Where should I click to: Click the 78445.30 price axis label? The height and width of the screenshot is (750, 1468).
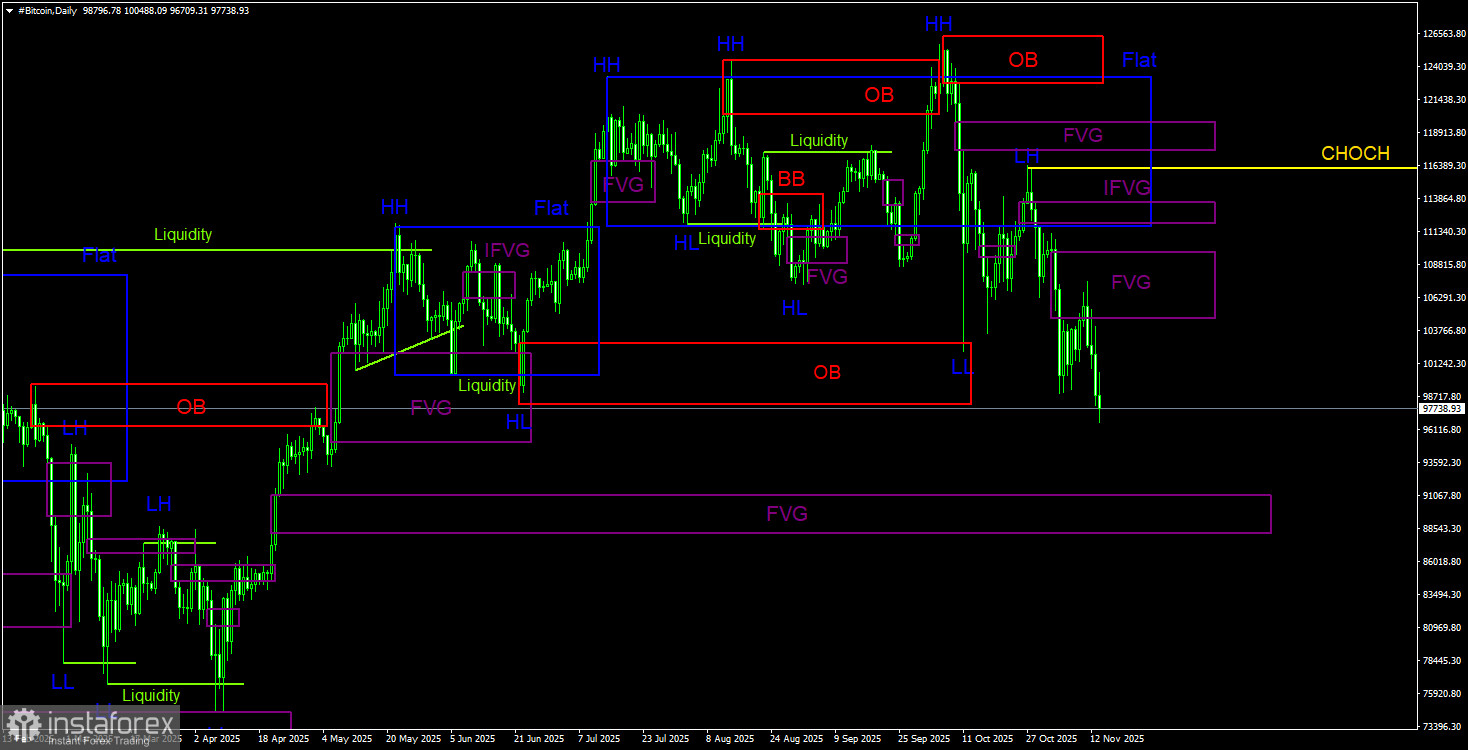coord(1440,661)
